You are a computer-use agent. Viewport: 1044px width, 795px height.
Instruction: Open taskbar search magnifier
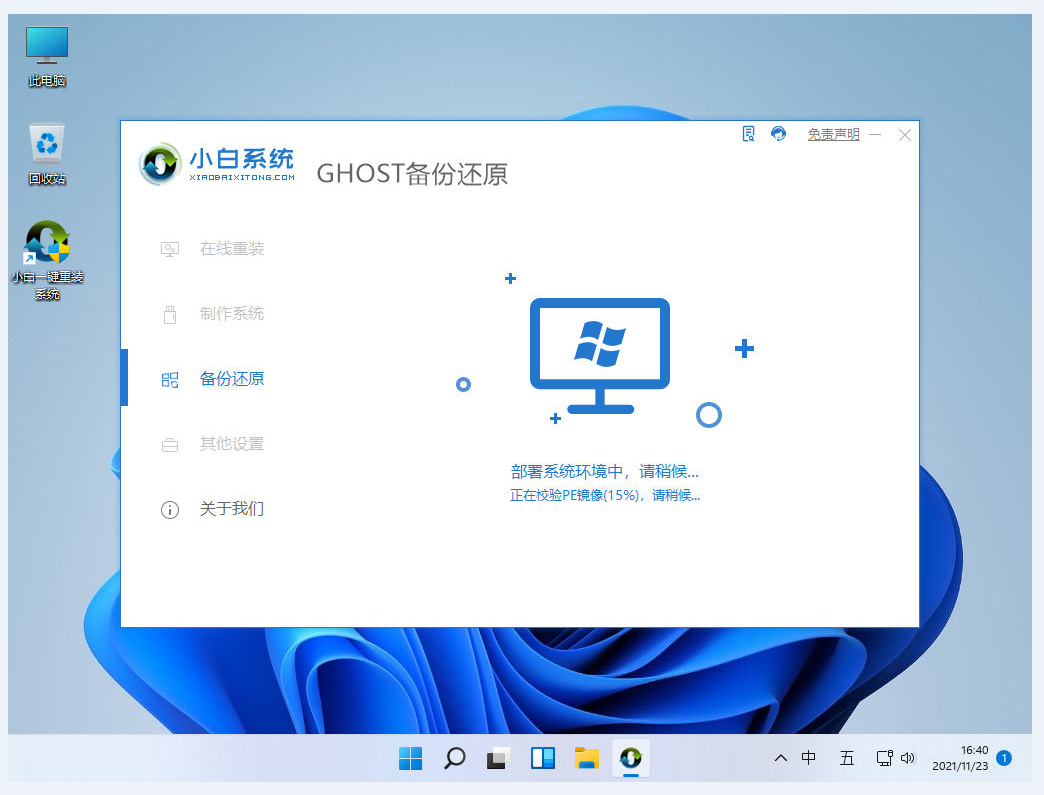click(454, 759)
